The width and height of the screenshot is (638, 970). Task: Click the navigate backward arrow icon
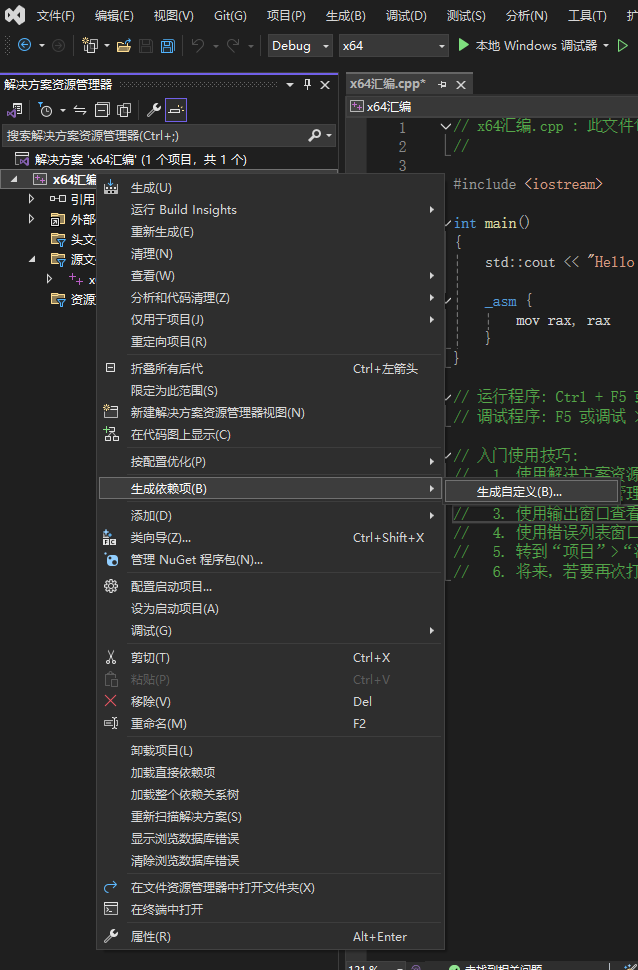tap(25, 45)
